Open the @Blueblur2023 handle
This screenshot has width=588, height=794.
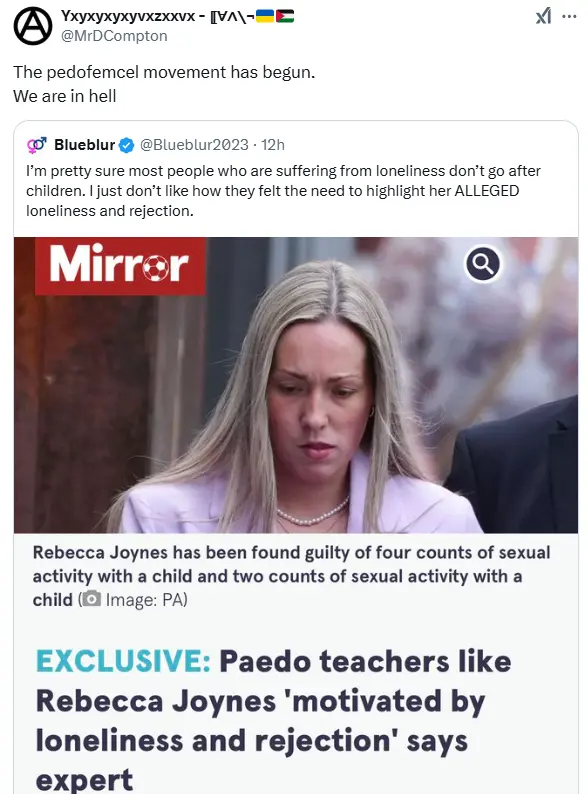coord(194,145)
